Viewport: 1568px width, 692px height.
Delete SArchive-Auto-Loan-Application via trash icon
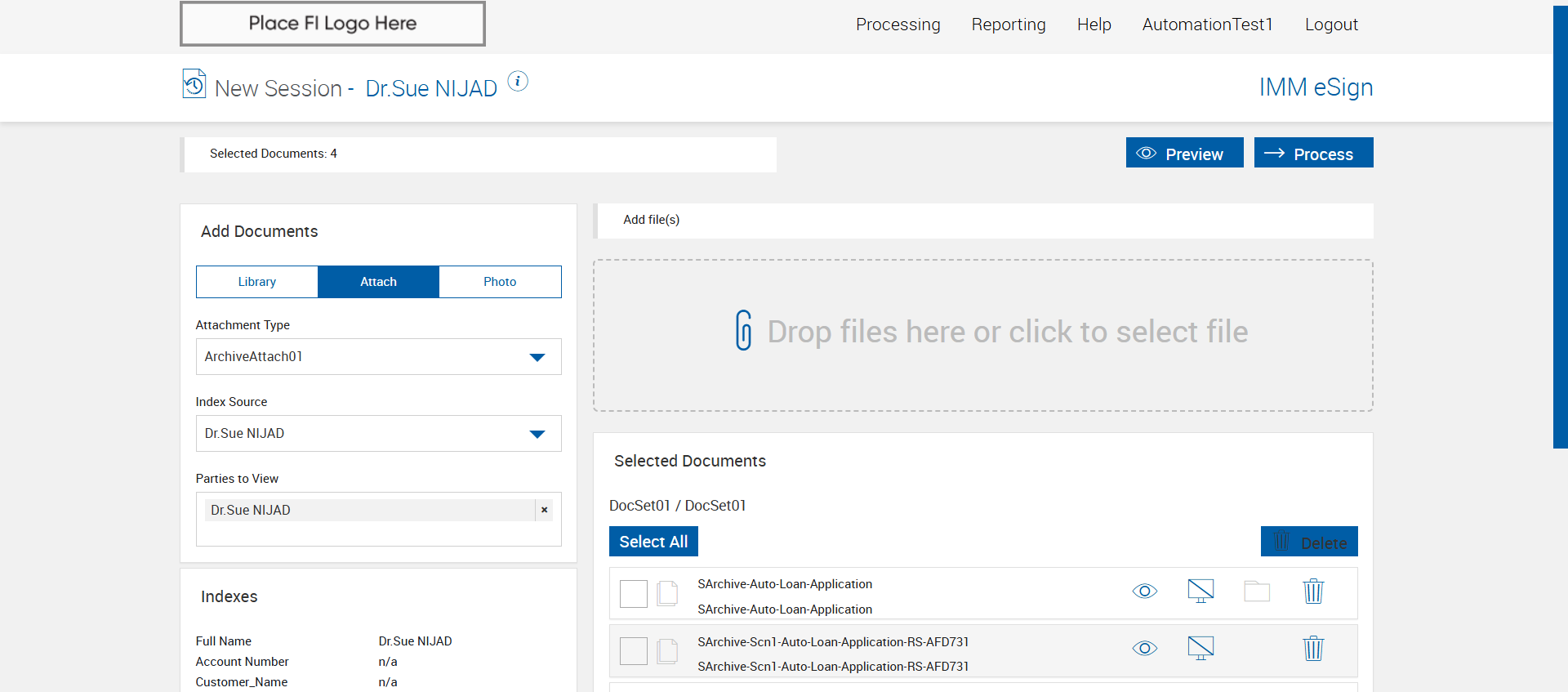coord(1313,591)
